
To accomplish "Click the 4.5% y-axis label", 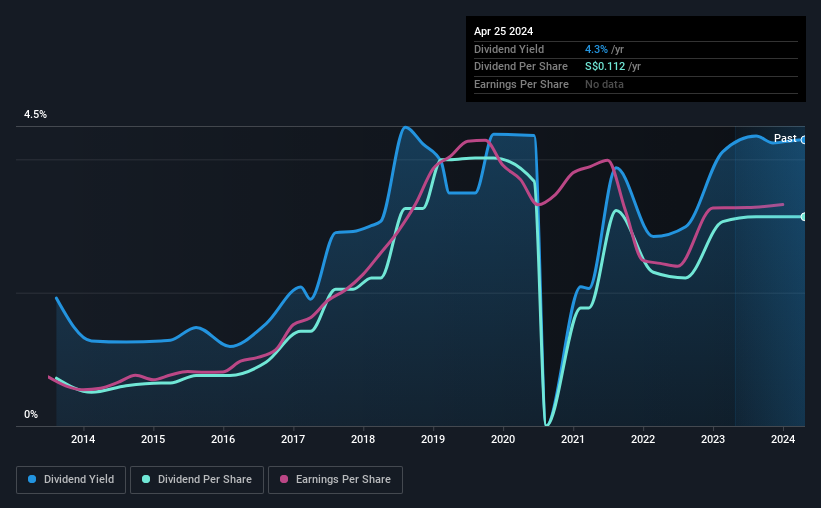I will [x=35, y=114].
